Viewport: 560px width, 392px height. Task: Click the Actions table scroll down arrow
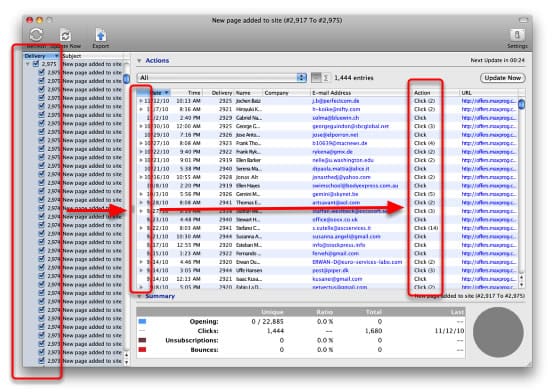(522, 285)
